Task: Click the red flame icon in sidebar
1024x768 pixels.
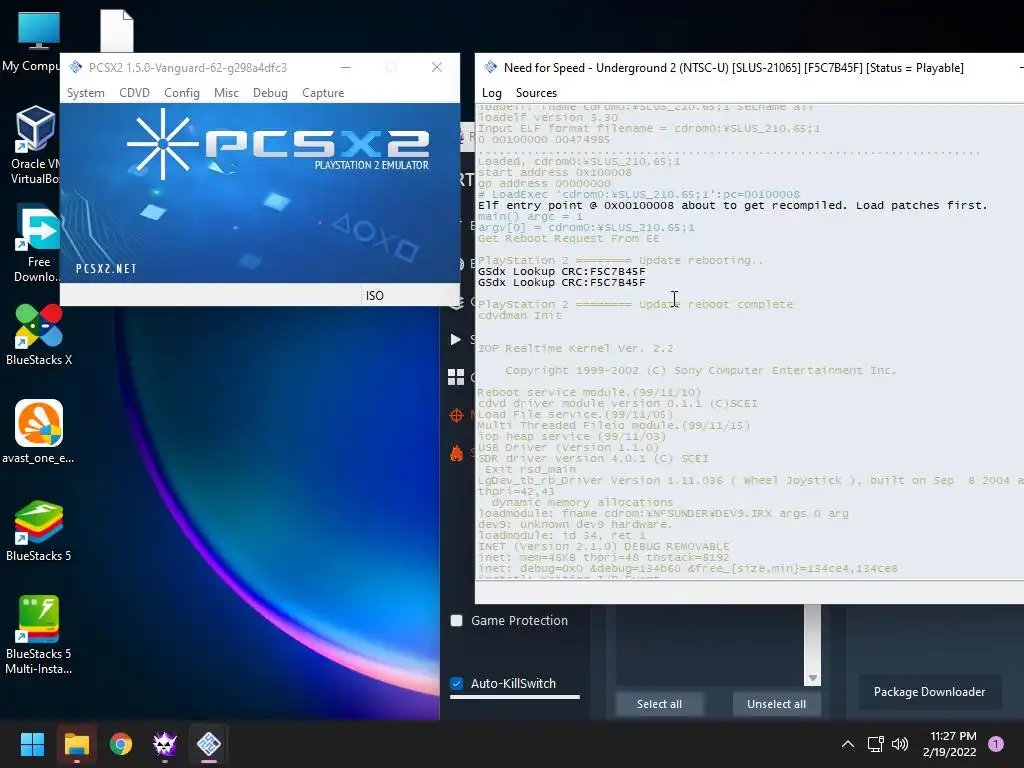Action: click(x=456, y=453)
